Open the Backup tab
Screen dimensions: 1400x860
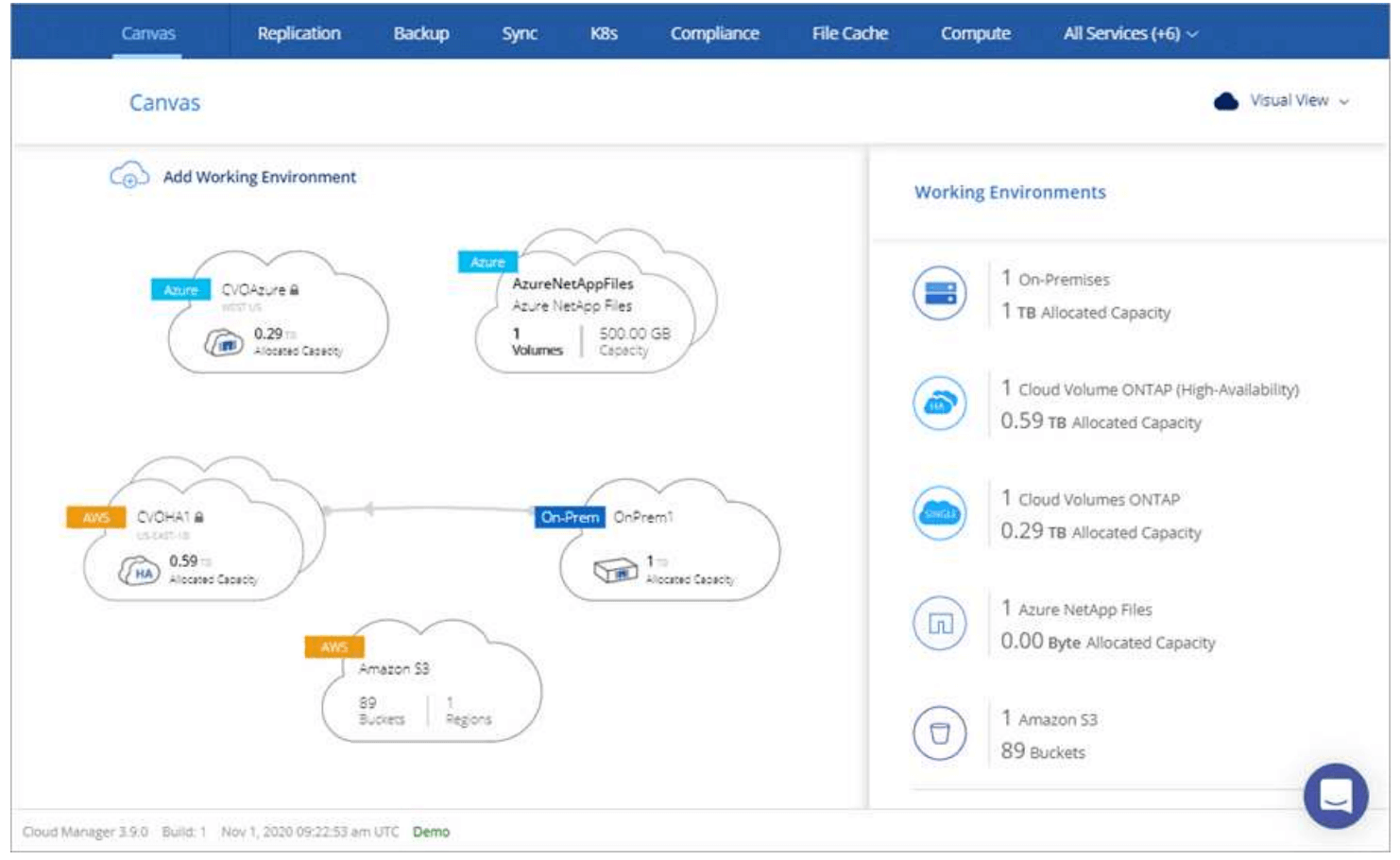pyautogui.click(x=421, y=33)
